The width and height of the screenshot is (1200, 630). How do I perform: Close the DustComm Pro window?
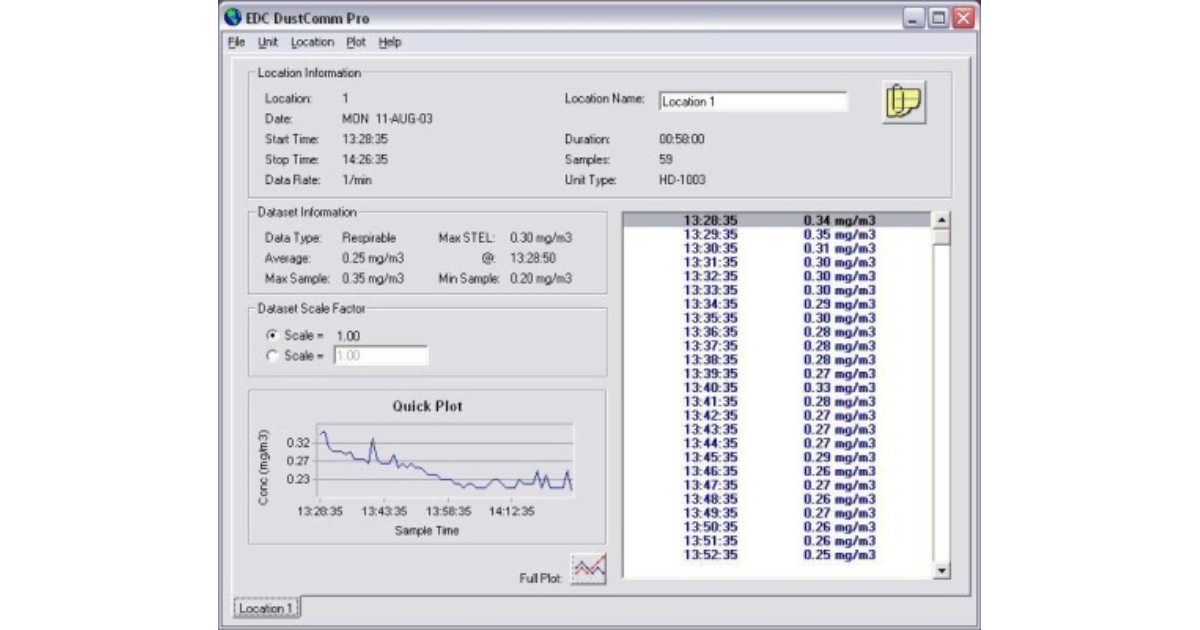coord(962,18)
